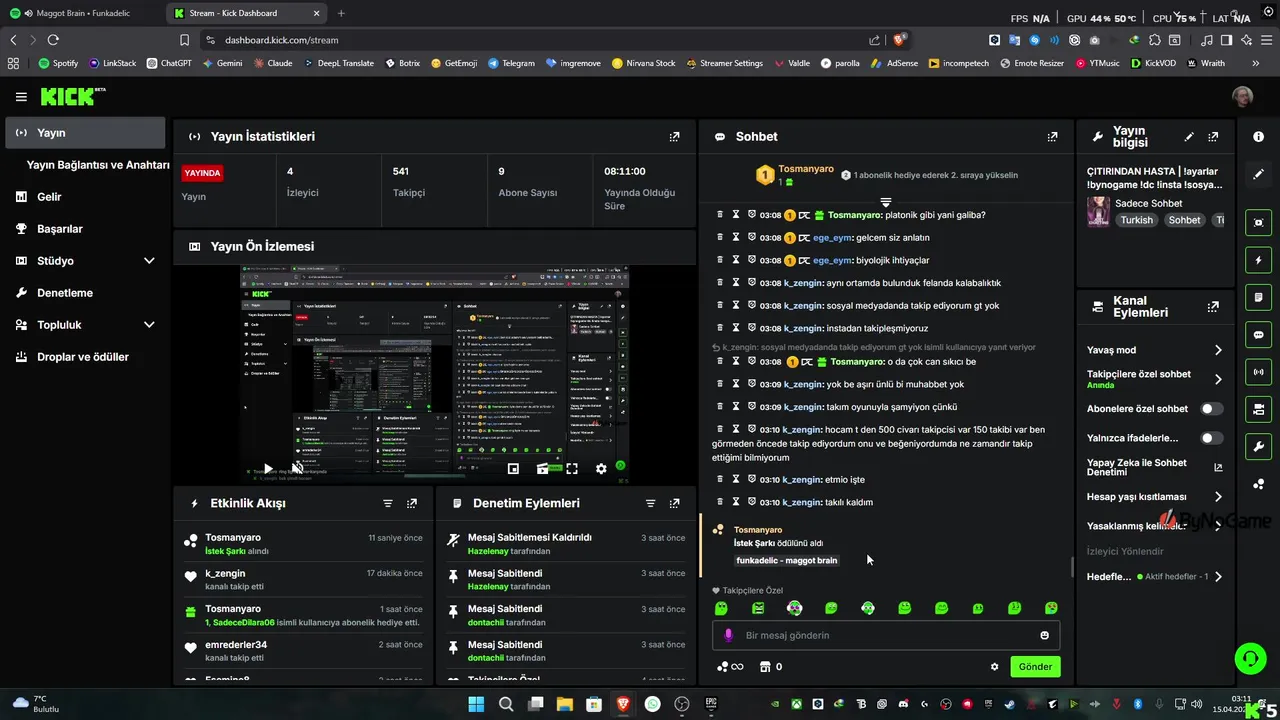Filter the Denetim Eylemleri list
Screen dimensions: 1280x720
click(650, 503)
